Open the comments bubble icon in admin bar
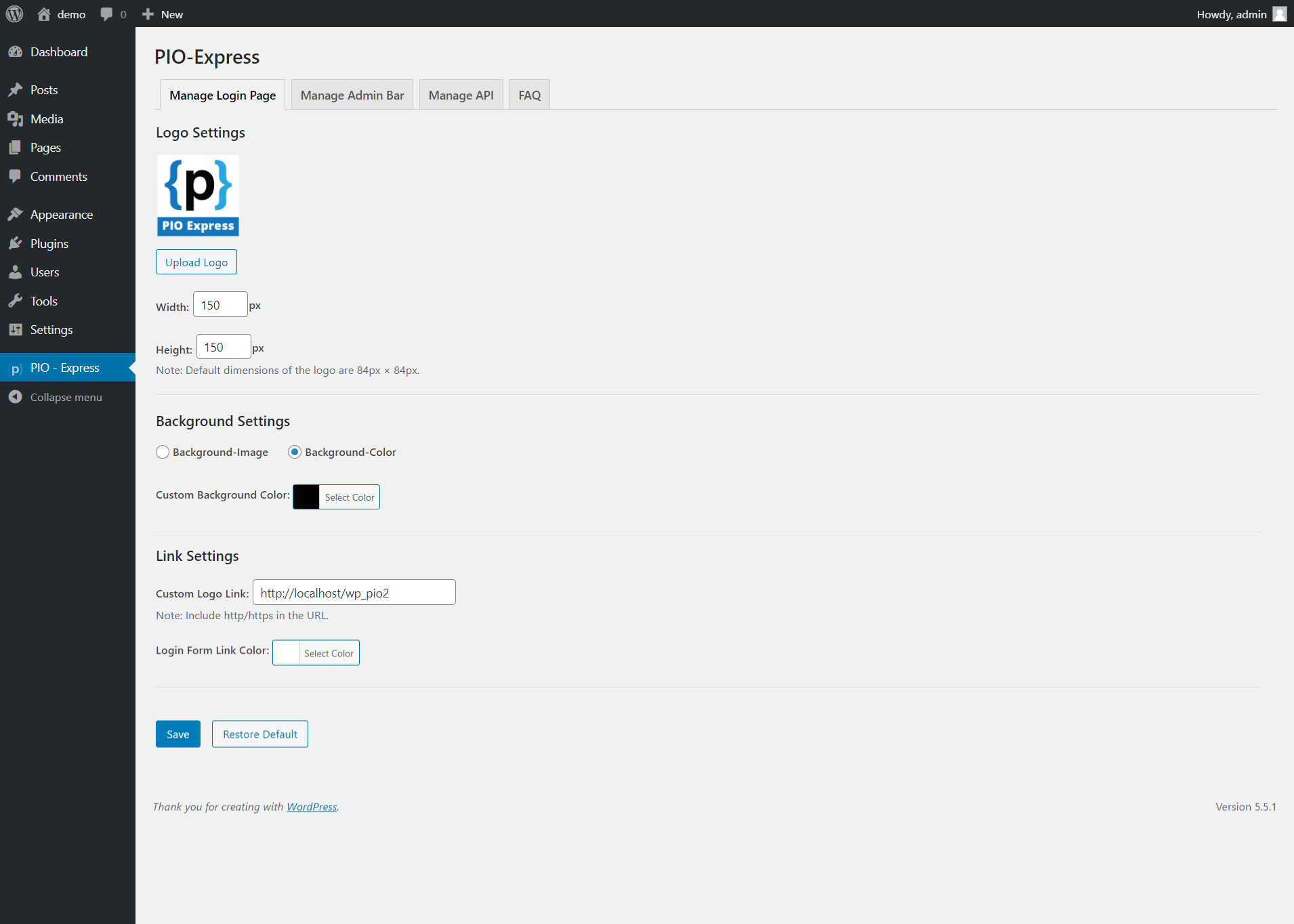This screenshot has height=924, width=1294. 106,14
